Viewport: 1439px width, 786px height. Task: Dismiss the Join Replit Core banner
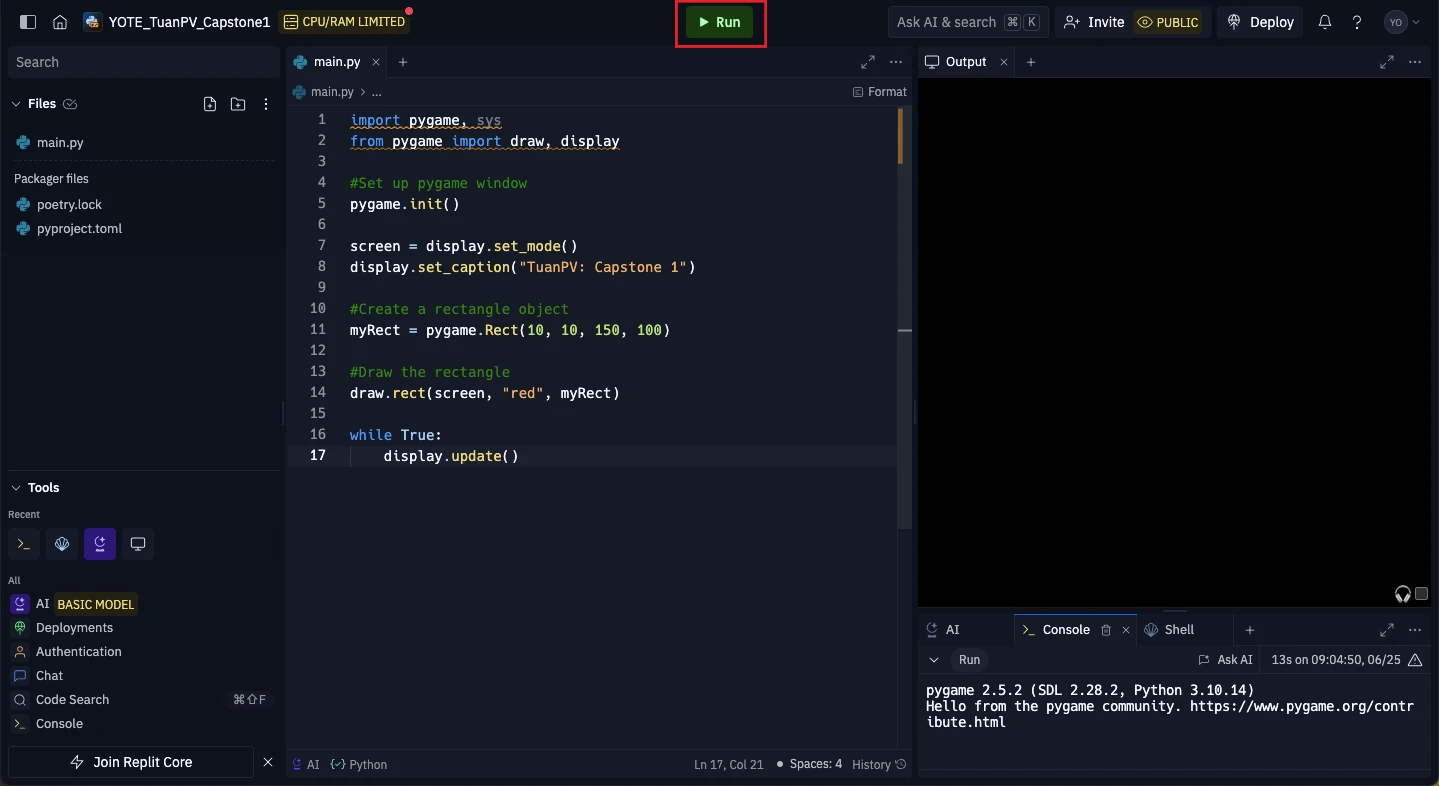(268, 762)
